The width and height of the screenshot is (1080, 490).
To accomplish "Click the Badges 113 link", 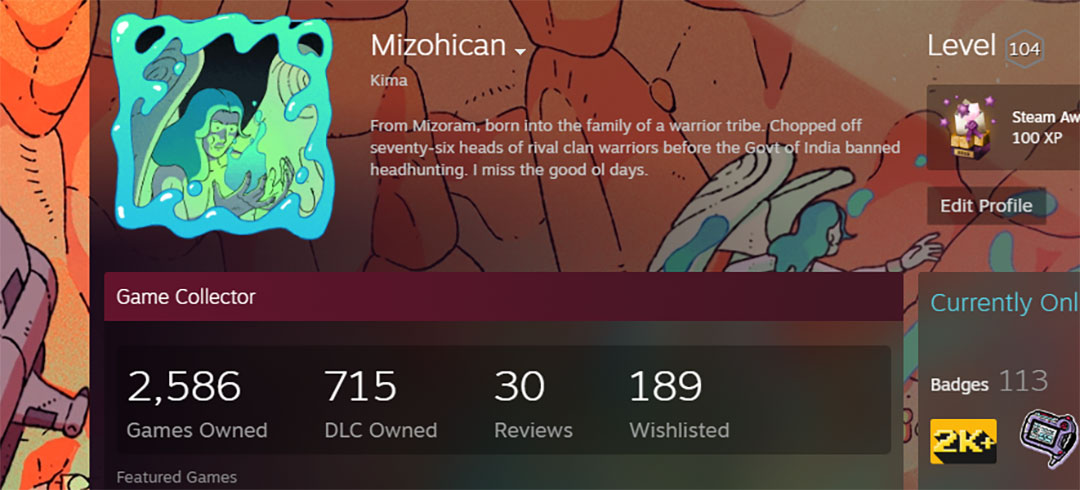I will [989, 382].
